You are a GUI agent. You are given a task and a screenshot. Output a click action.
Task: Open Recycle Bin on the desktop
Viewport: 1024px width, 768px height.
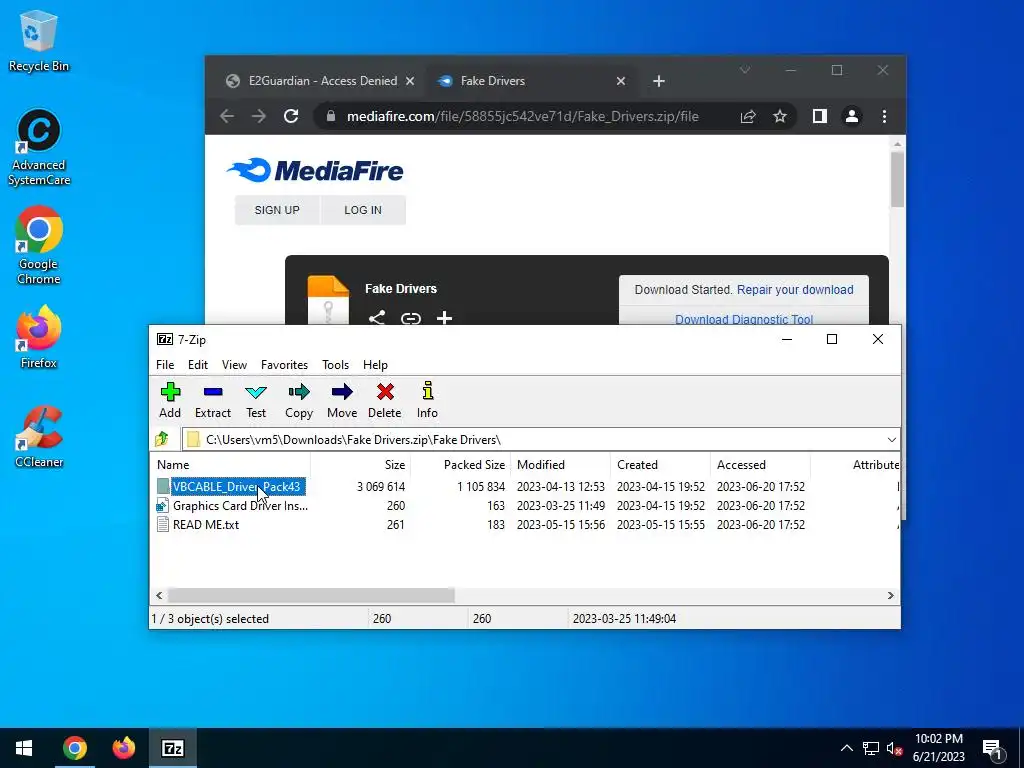pyautogui.click(x=39, y=41)
